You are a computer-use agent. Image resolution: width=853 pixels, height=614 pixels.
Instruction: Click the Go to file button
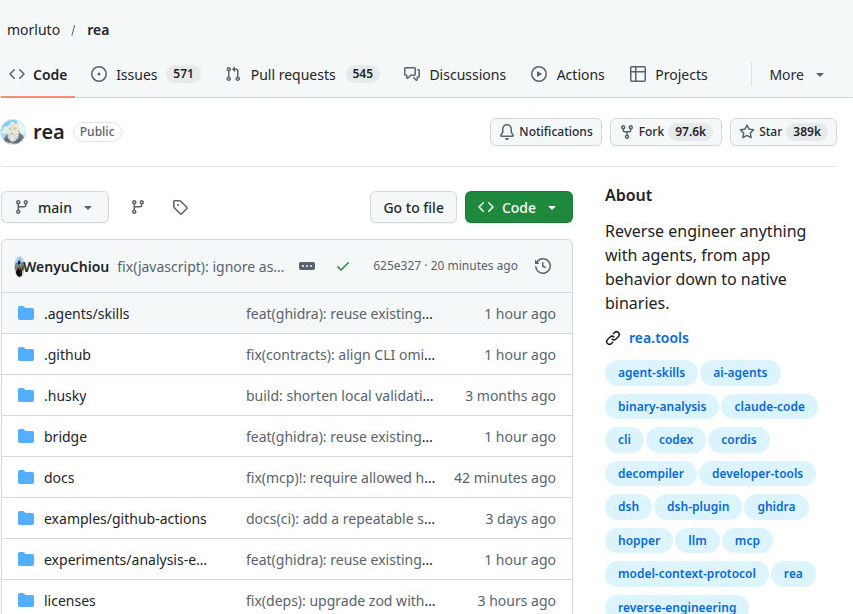(413, 207)
